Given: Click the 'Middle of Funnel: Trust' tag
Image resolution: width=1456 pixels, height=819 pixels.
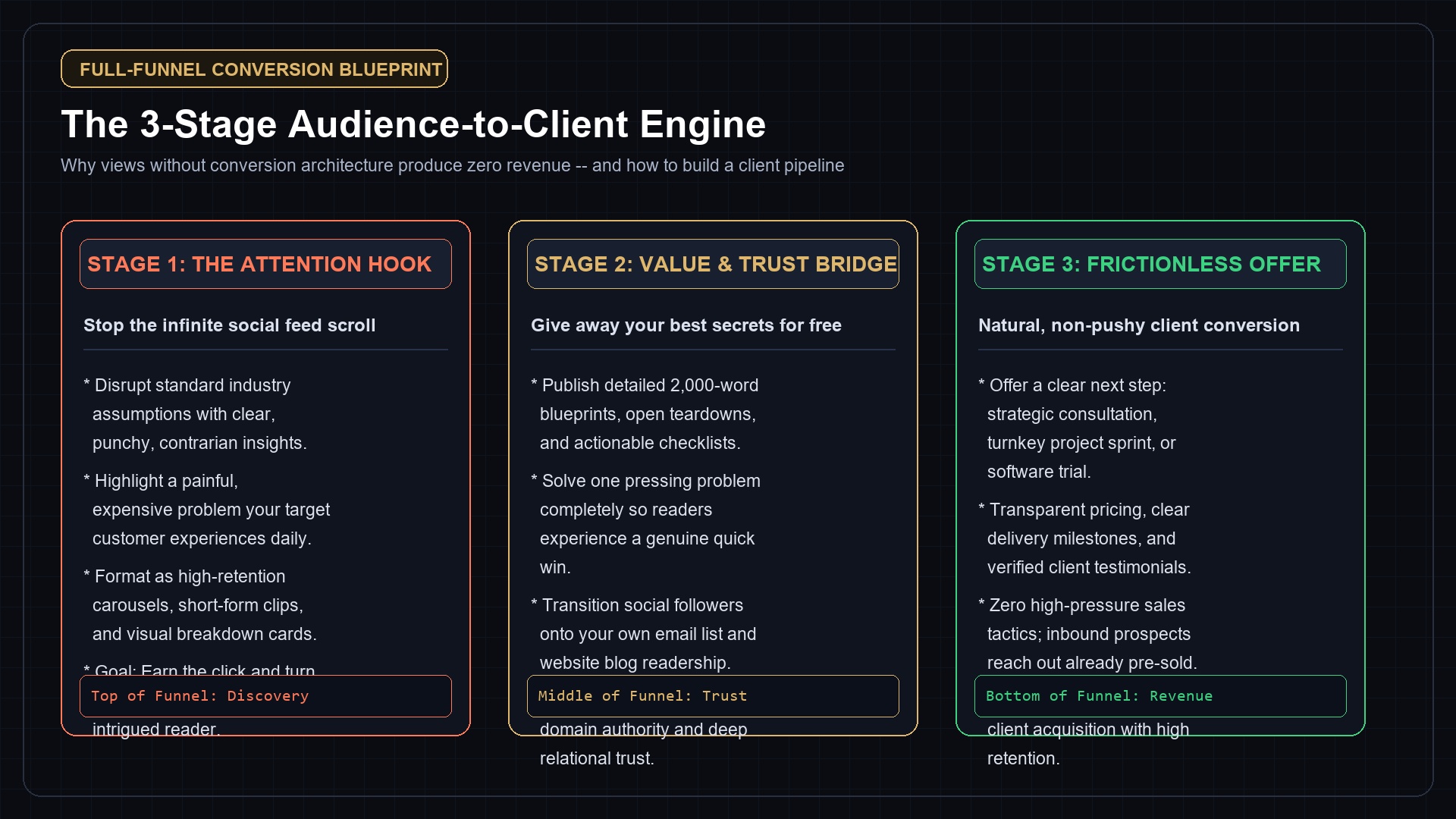Looking at the screenshot, I should click(x=713, y=696).
